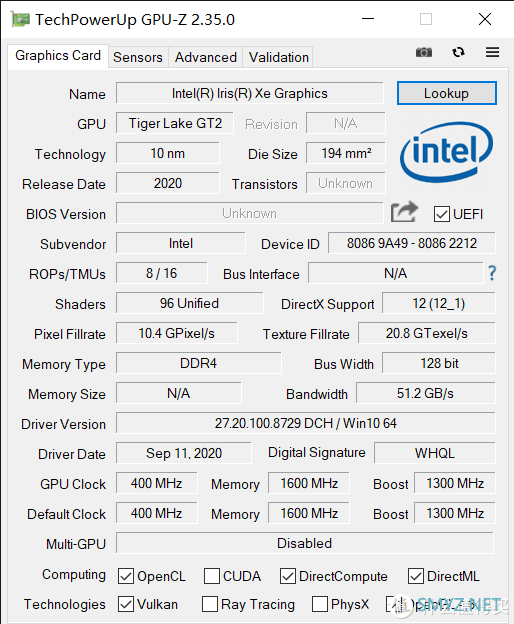Click the Driver Version field

pos(306,423)
